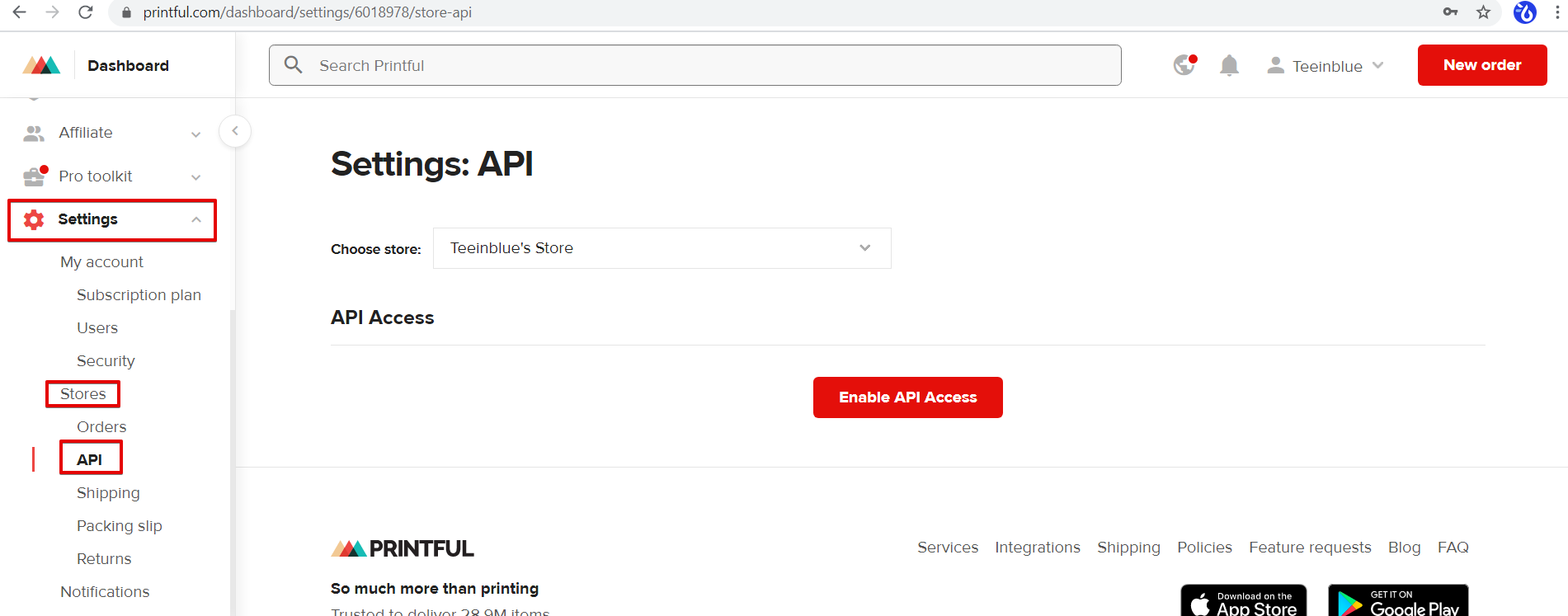Screen dimensions: 1568x616
Task: Click the red Settings gear icon
Action: pos(34,219)
